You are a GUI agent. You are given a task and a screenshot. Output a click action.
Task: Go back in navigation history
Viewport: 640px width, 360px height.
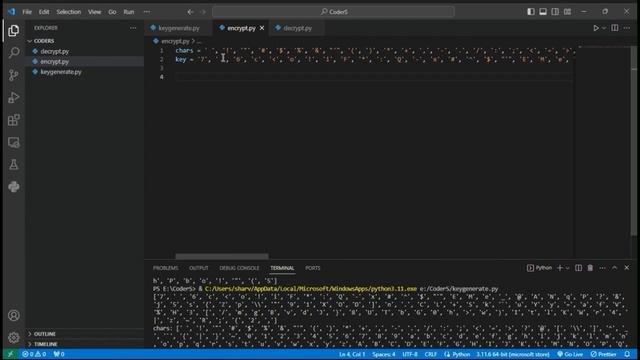click(190, 12)
